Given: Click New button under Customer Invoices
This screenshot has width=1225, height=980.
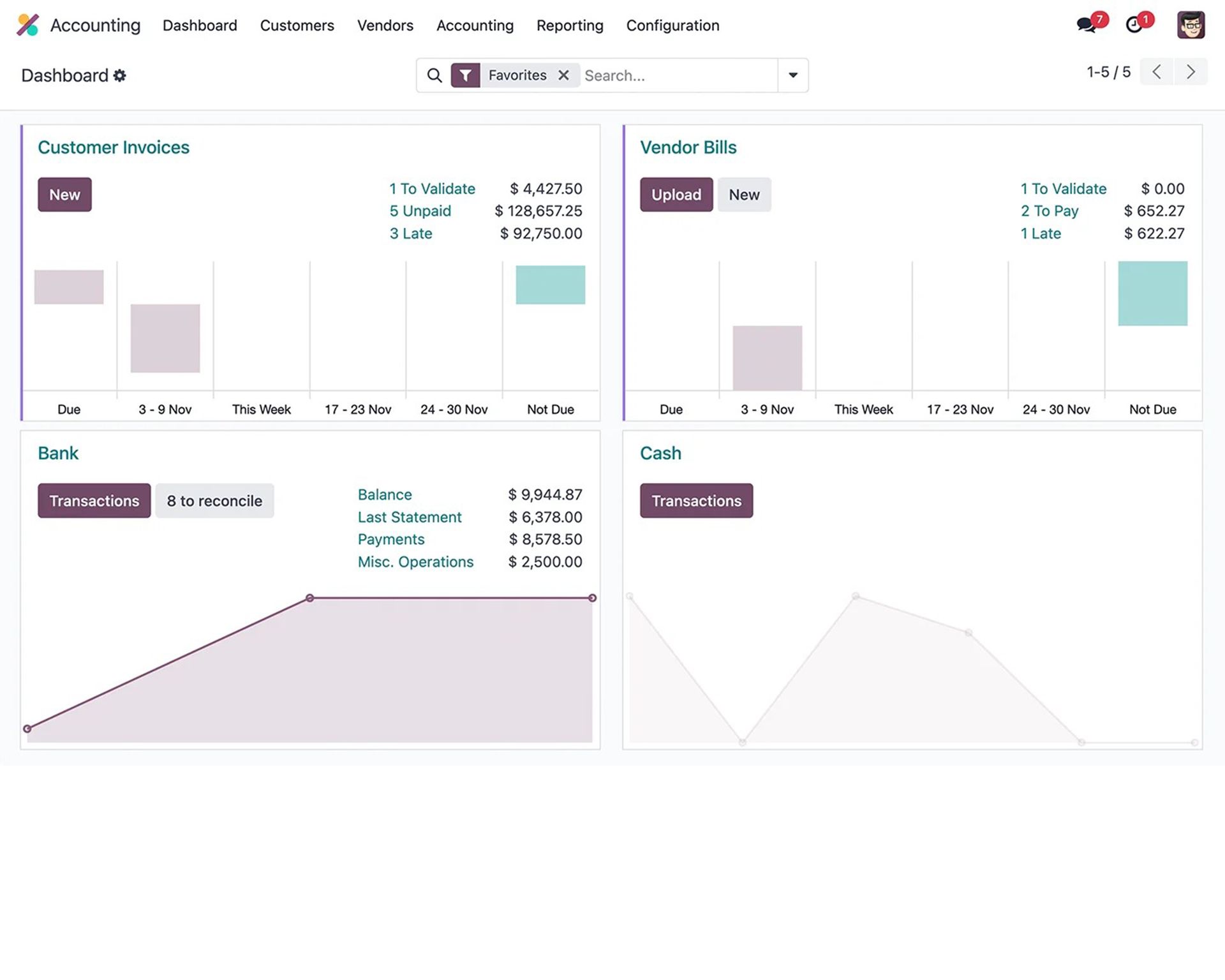Looking at the screenshot, I should pos(64,195).
